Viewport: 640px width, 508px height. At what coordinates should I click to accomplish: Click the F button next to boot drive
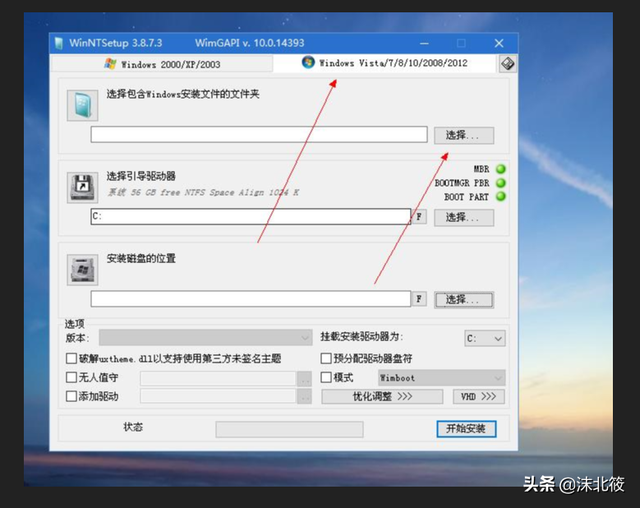(x=419, y=217)
